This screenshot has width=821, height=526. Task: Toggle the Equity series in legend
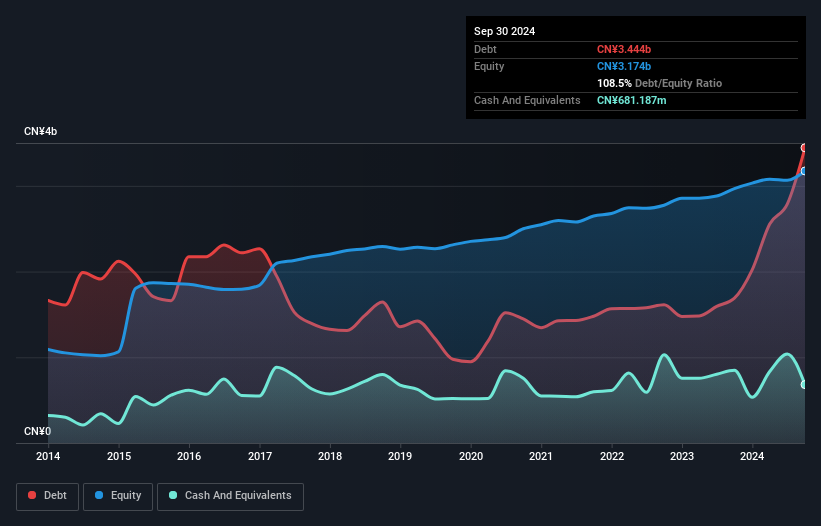[118, 496]
